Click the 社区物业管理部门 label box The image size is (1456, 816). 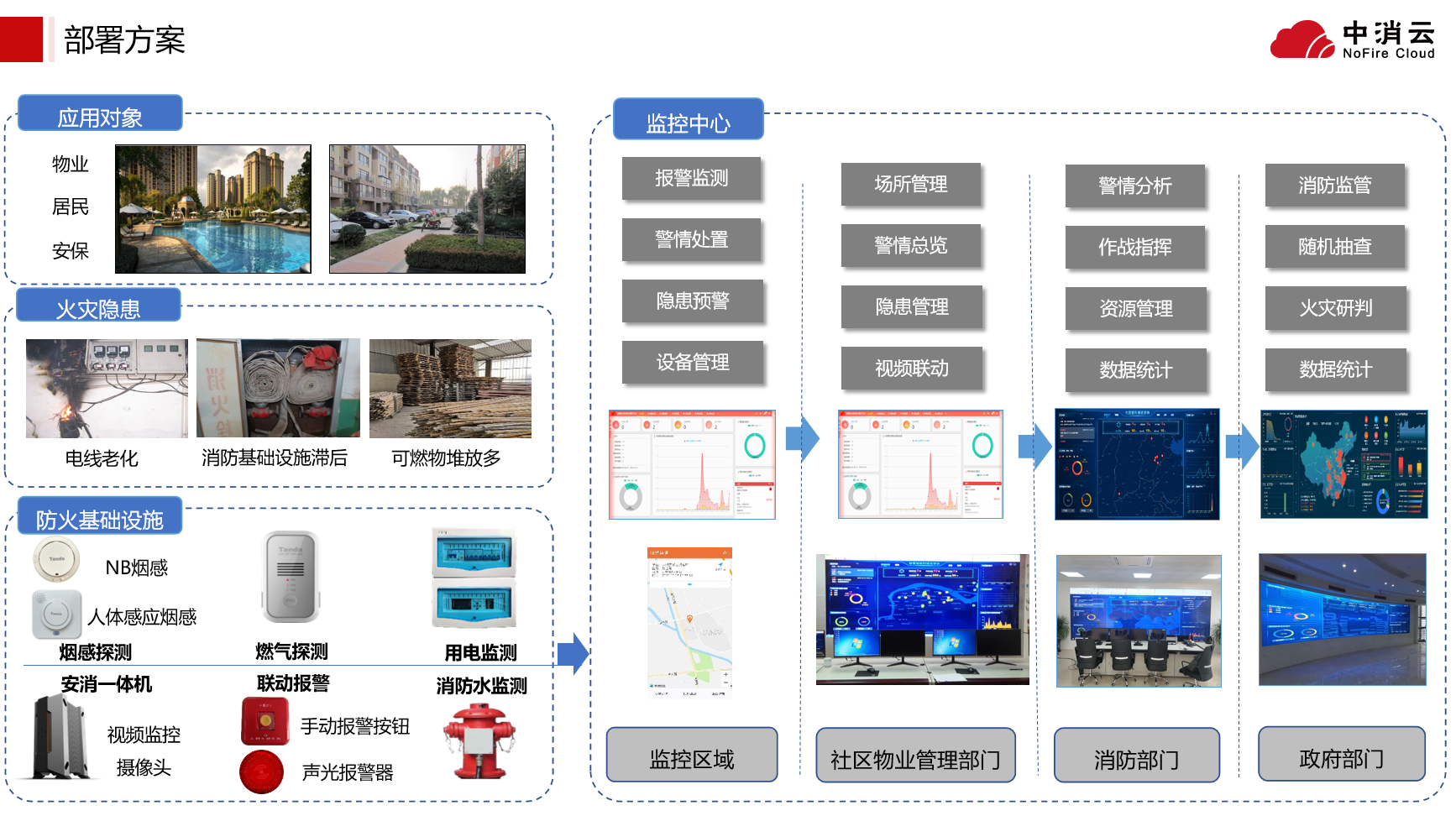pos(915,757)
